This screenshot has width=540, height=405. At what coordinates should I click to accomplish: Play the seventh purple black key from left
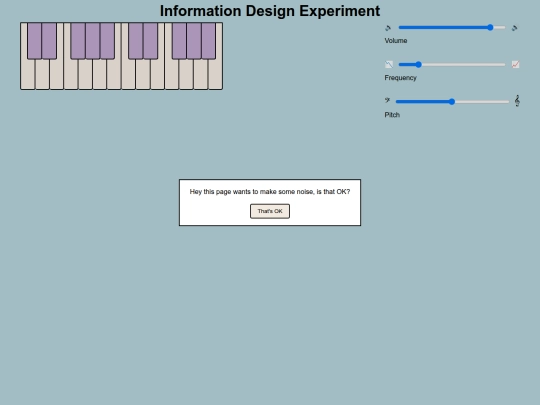click(x=150, y=41)
